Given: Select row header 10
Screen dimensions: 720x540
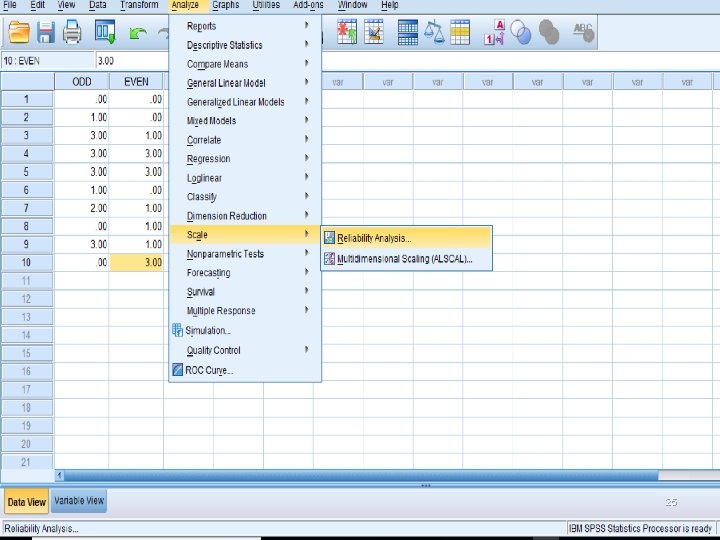Looking at the screenshot, I should click(x=27, y=263).
